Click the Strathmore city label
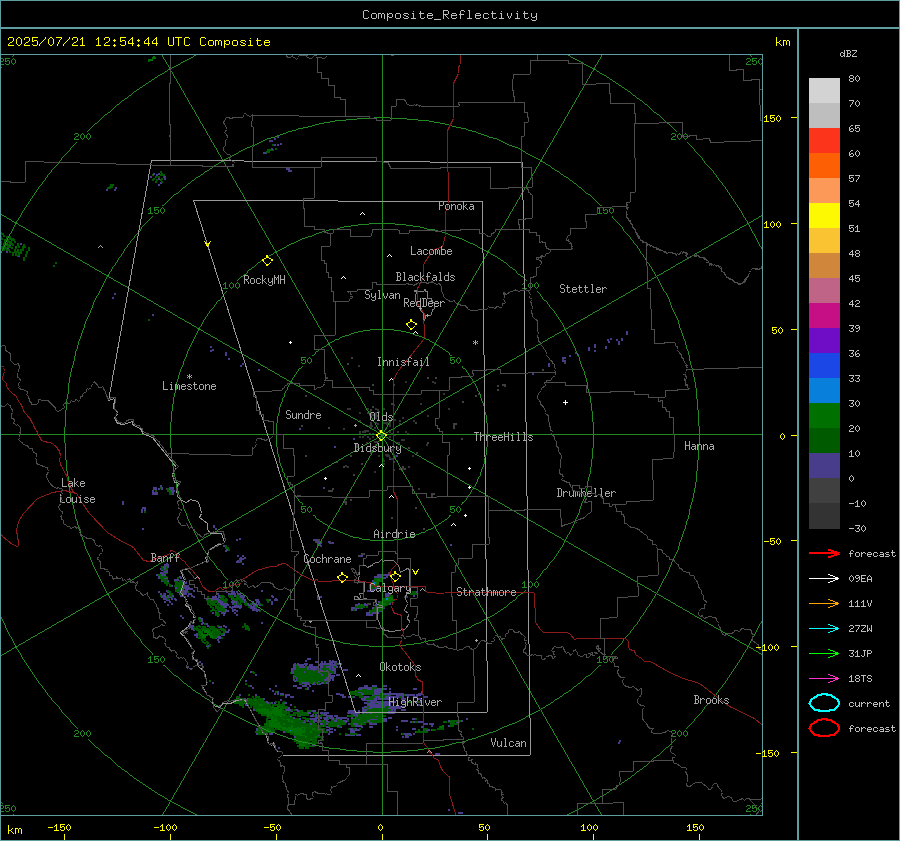 coord(486,592)
